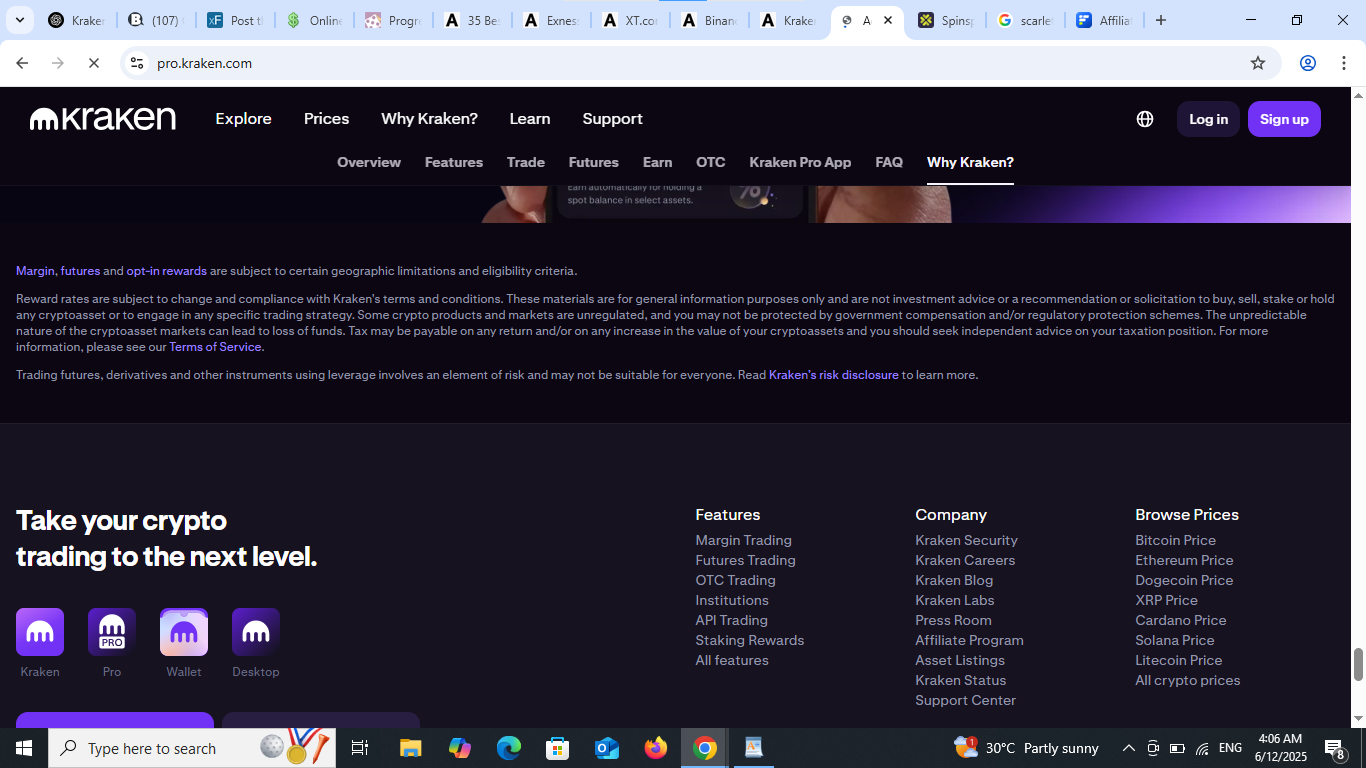Open the Windows Start menu
Screen dimensions: 1366x768
(24, 748)
